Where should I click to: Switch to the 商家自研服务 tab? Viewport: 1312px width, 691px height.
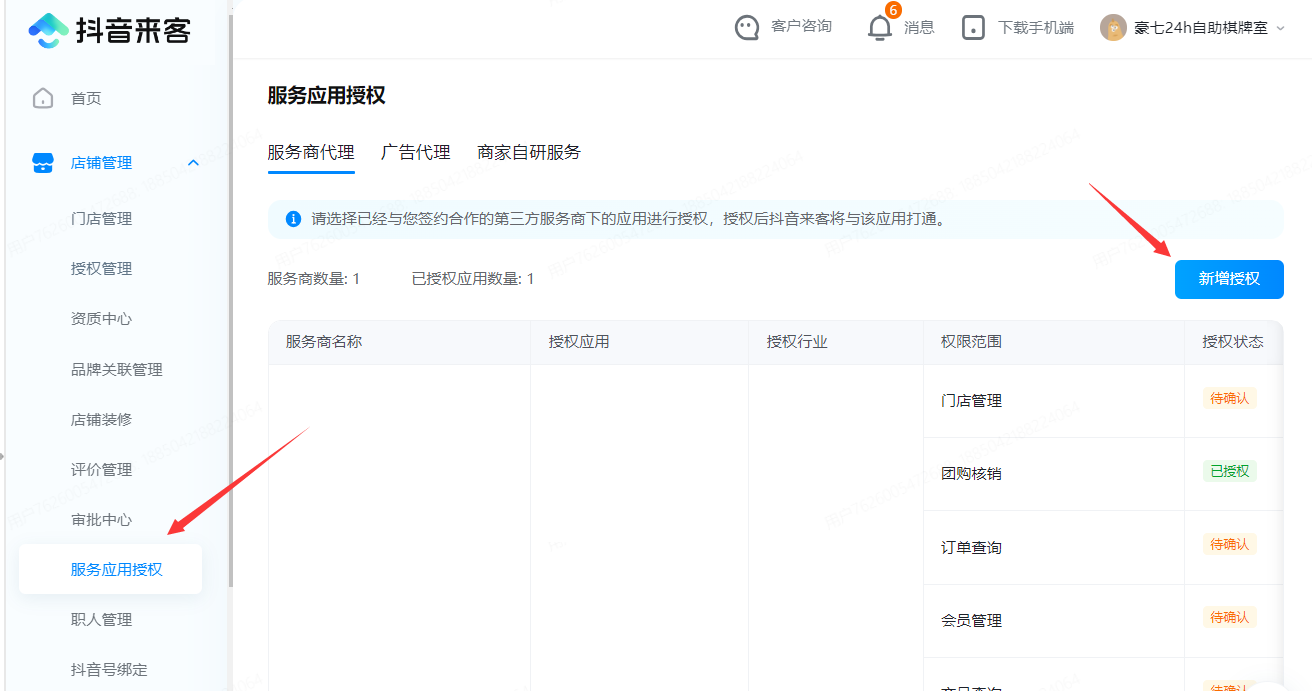pyautogui.click(x=529, y=153)
